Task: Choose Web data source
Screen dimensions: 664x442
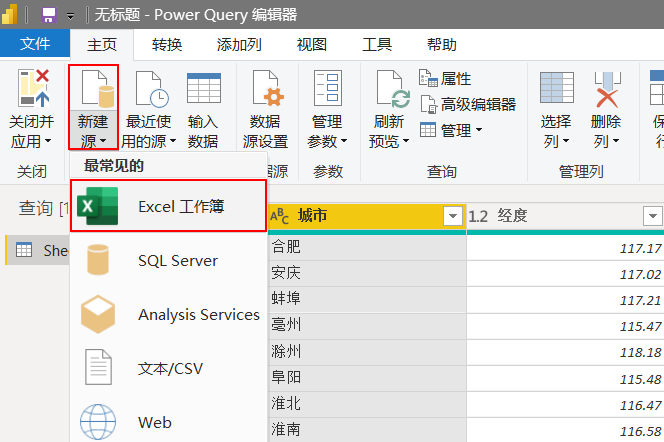Action: pyautogui.click(x=169, y=422)
